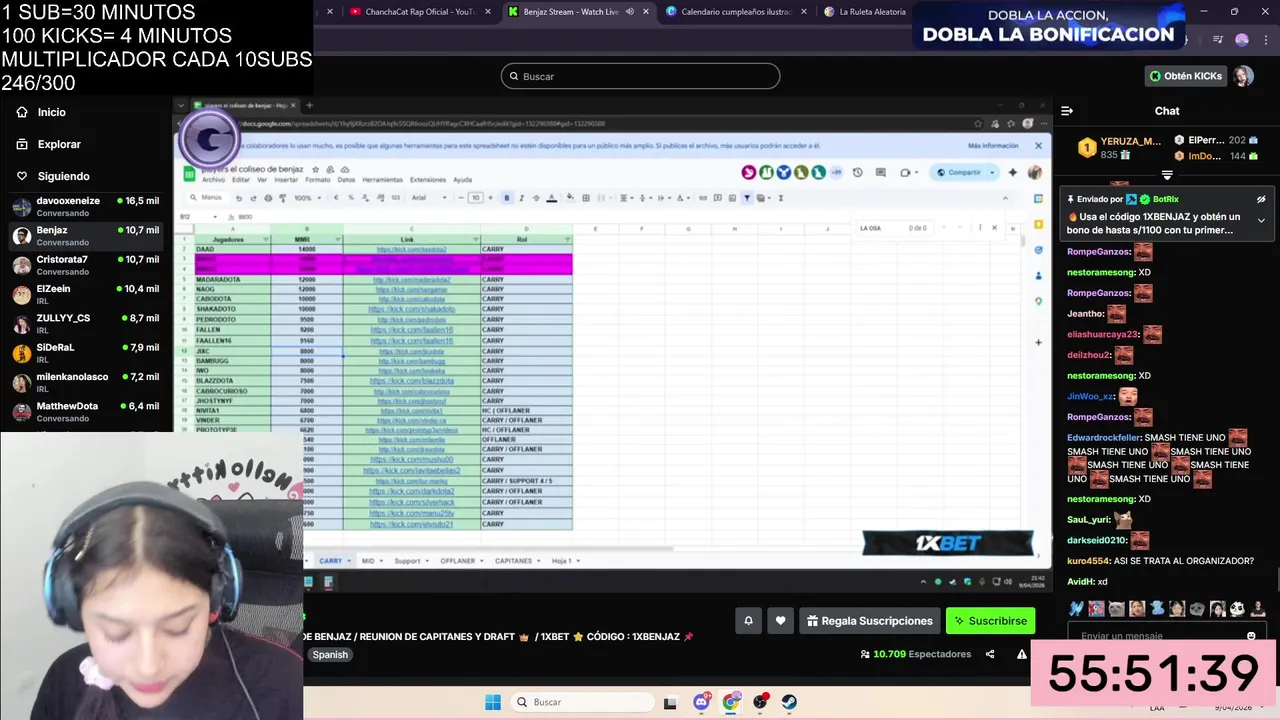The width and height of the screenshot is (1280, 720).
Task: Open davooxeneize channel in sidebar
Action: [x=85, y=207]
